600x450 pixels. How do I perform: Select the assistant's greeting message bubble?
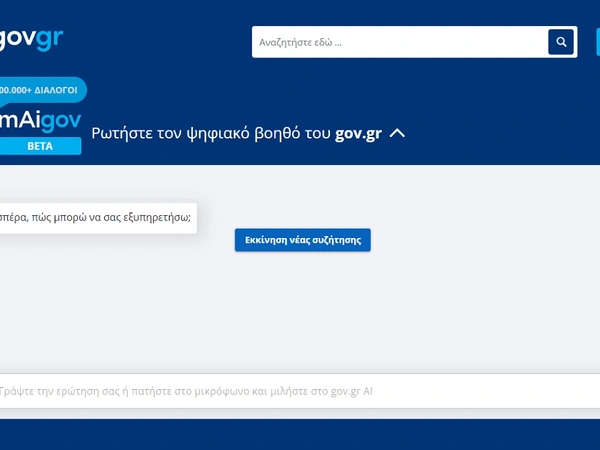click(x=97, y=218)
